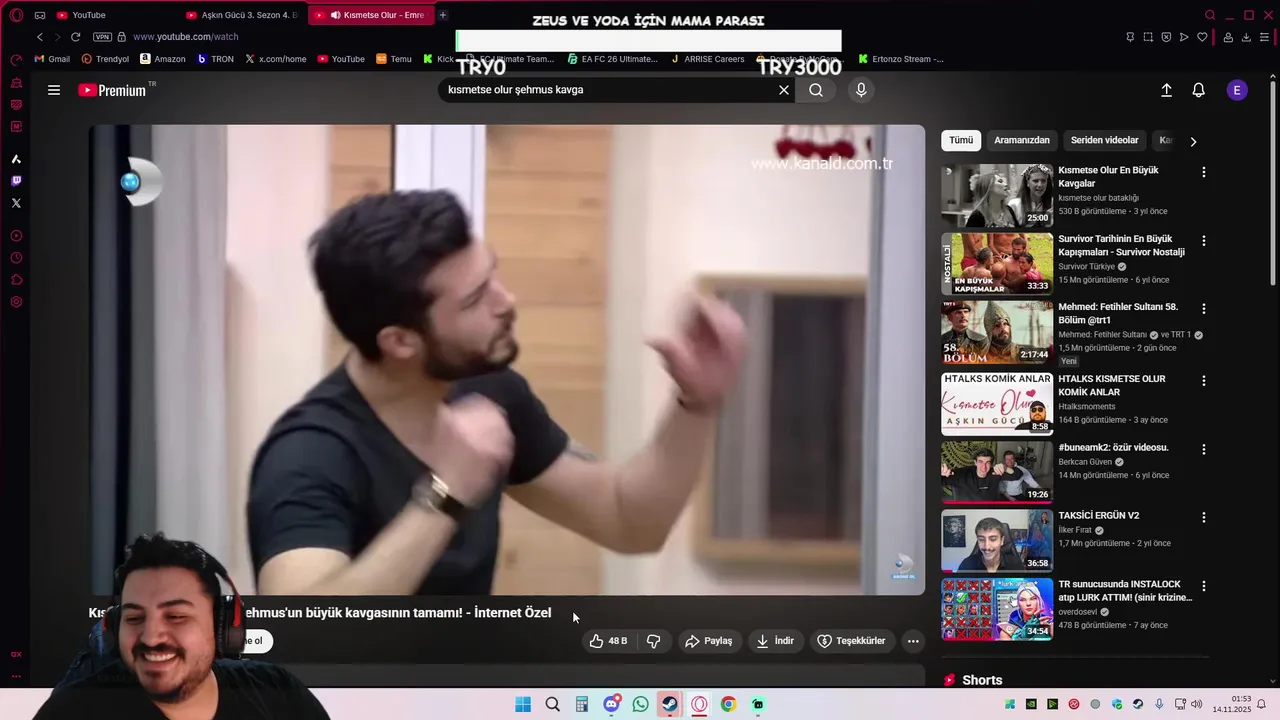Open options for HTALKS KISMETSE OLUR video
The image size is (1280, 720).
coord(1204,381)
